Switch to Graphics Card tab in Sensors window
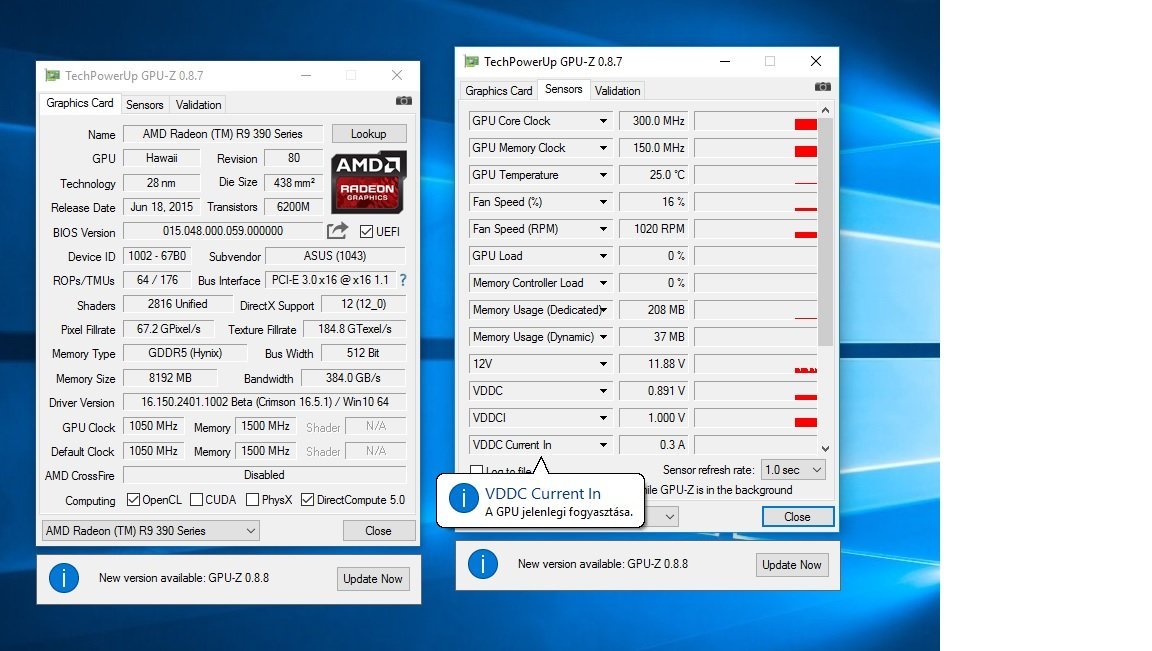Viewport: 1152px width, 651px height. click(499, 90)
